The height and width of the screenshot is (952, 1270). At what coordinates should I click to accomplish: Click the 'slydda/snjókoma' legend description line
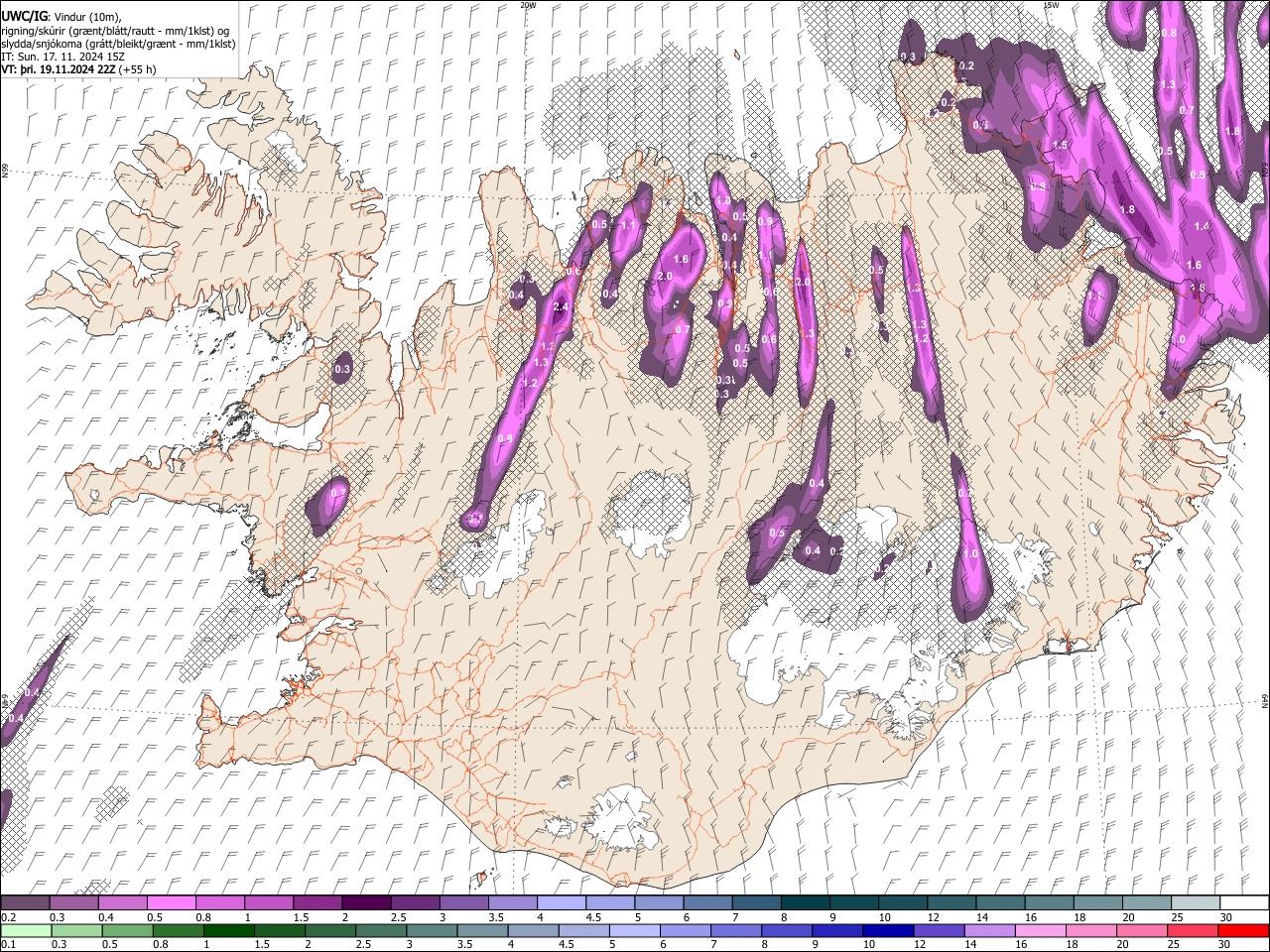(117, 44)
